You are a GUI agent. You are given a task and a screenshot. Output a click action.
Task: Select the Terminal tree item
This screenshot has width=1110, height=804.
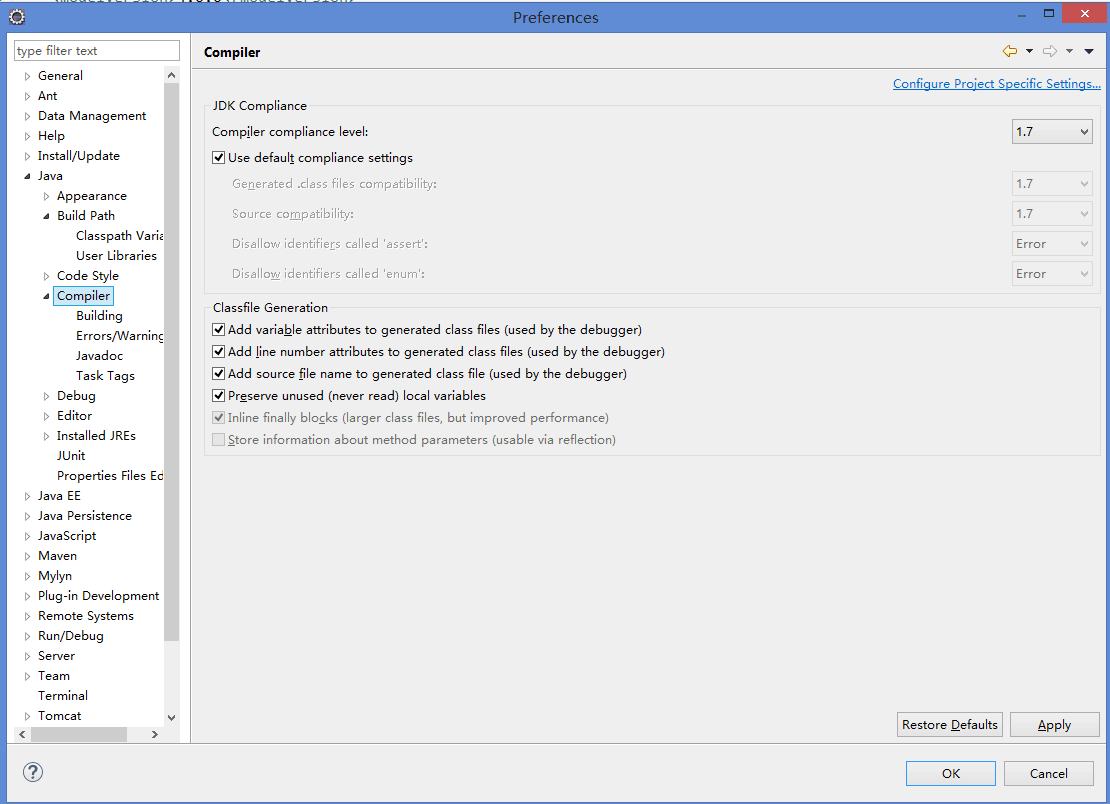[x=63, y=696]
